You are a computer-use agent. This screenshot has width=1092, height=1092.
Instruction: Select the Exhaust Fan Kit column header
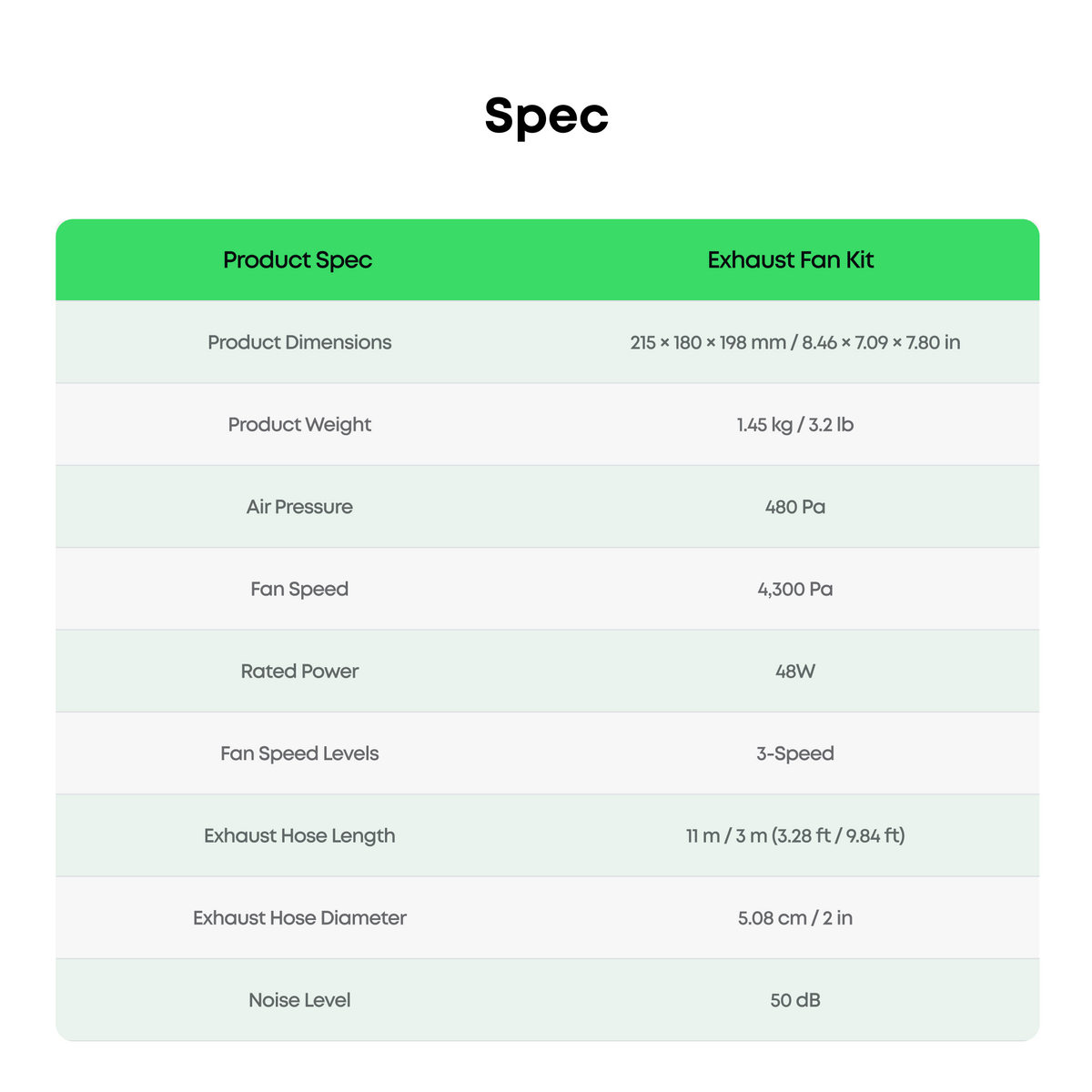791,260
